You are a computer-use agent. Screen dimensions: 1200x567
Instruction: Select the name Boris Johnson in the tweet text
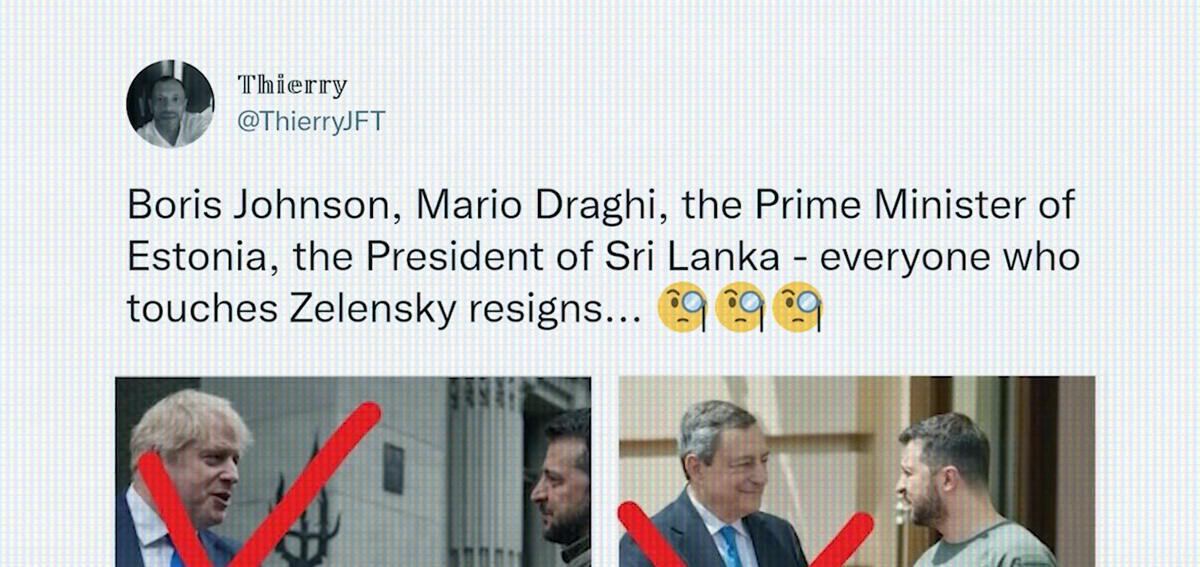(x=265, y=205)
